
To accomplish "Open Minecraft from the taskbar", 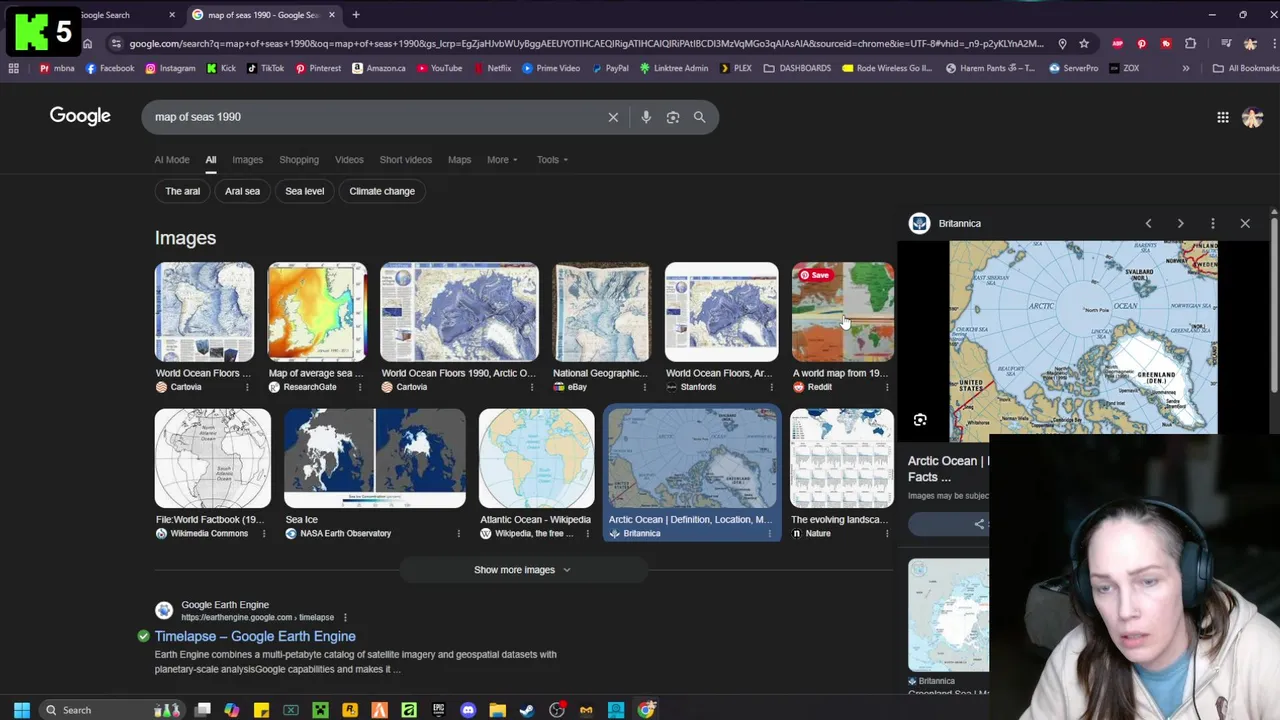I will pos(320,710).
